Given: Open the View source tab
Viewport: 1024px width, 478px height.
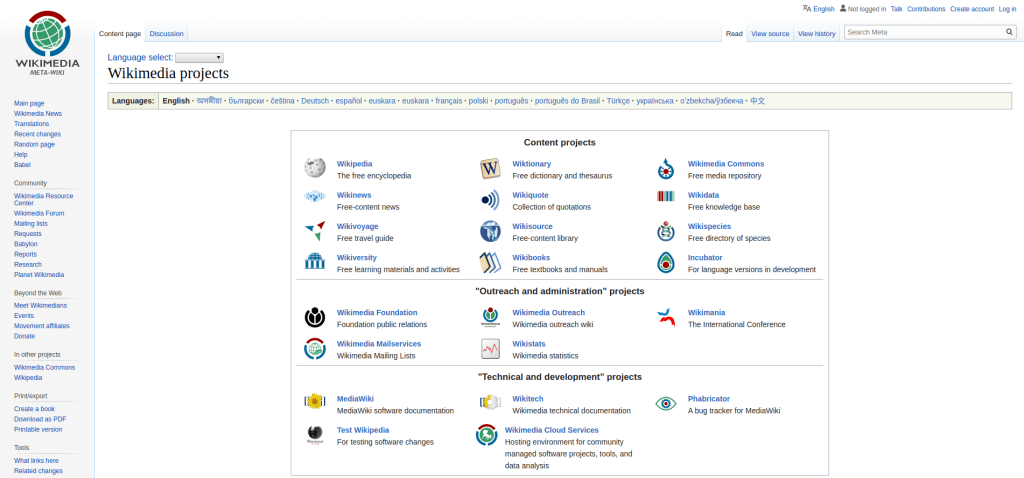Looking at the screenshot, I should tap(770, 33).
